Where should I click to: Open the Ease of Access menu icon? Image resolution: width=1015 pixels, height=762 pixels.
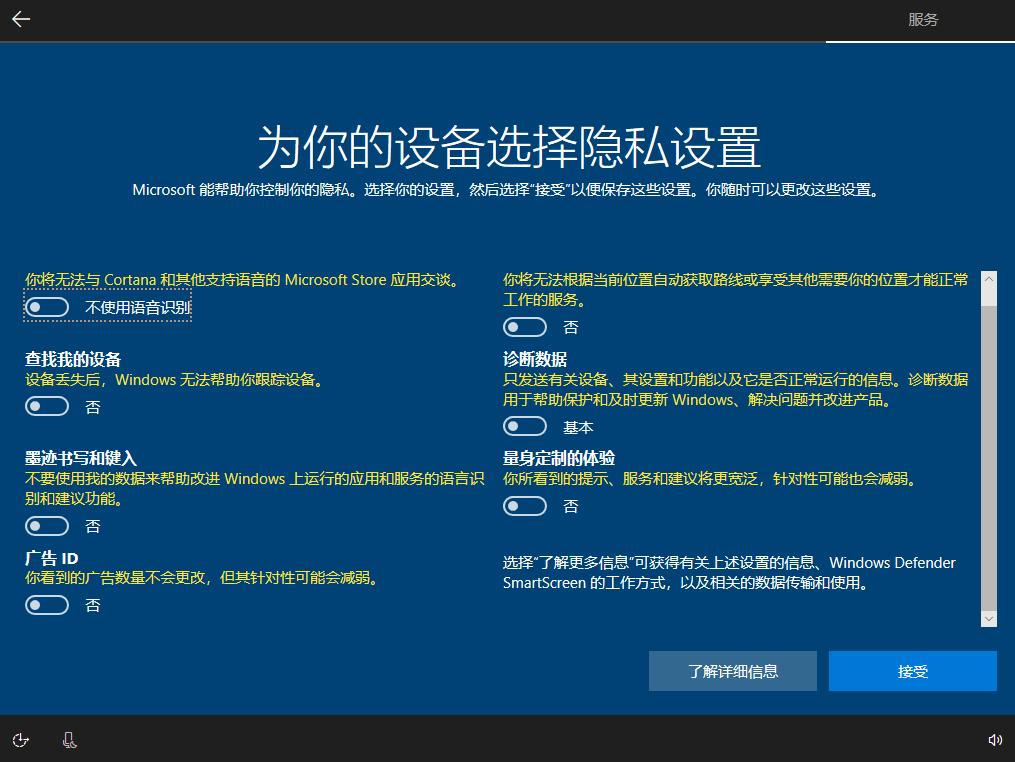[x=20, y=740]
